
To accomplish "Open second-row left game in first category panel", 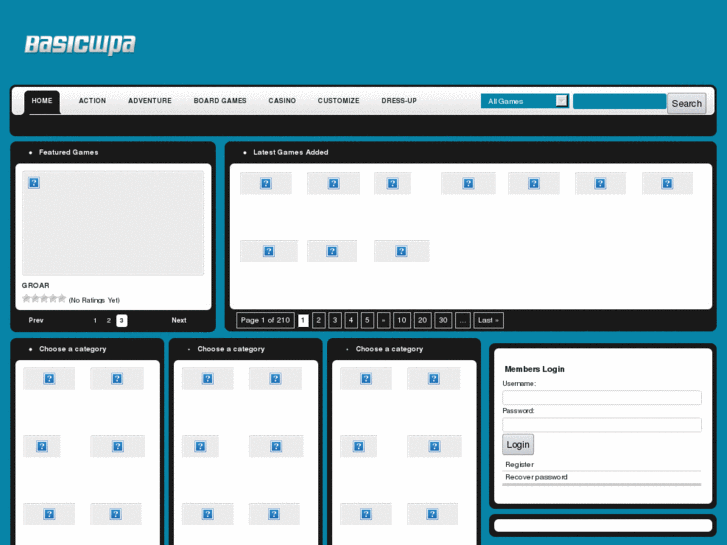I will (x=42, y=446).
